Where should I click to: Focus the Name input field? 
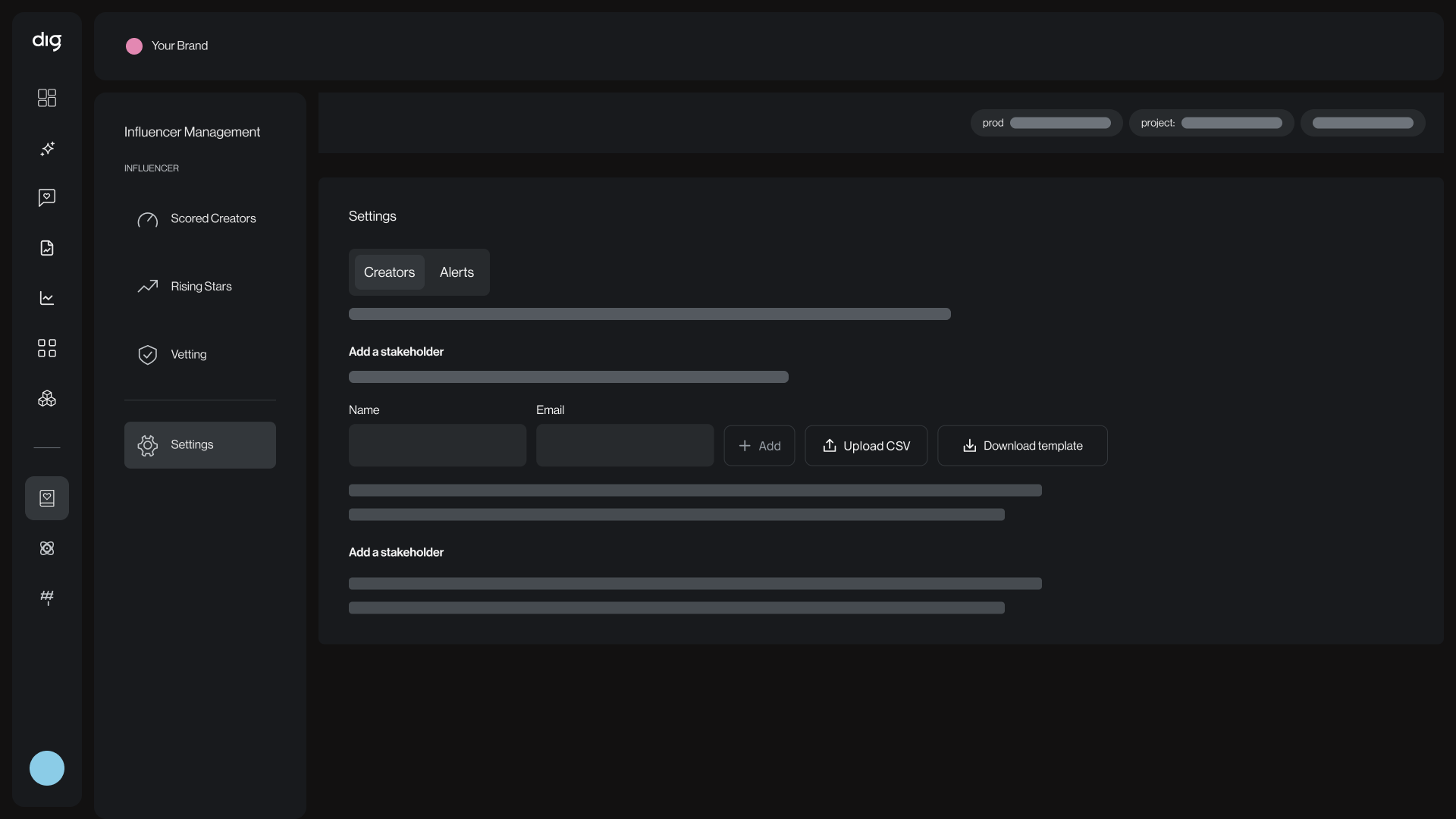(438, 445)
